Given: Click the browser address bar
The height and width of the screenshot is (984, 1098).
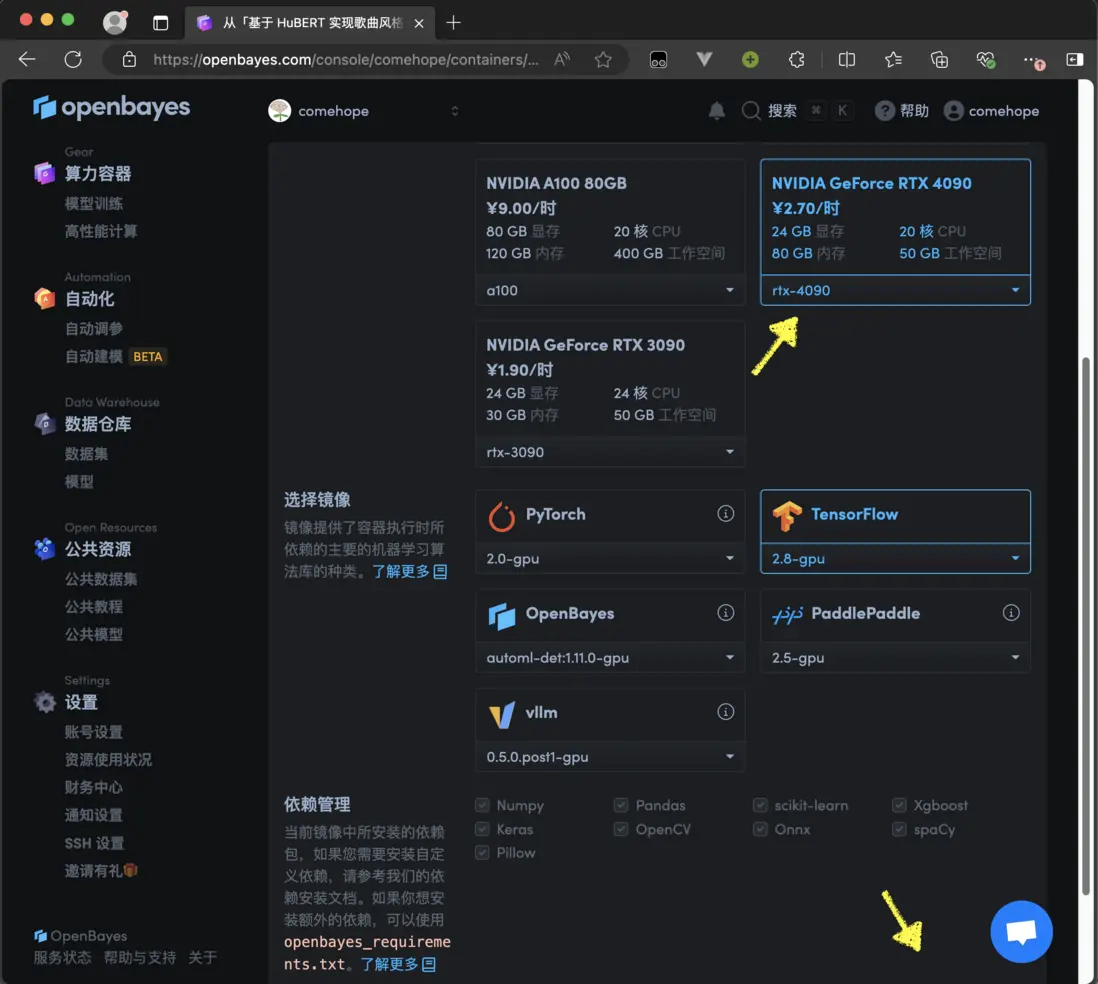Looking at the screenshot, I should (345, 60).
